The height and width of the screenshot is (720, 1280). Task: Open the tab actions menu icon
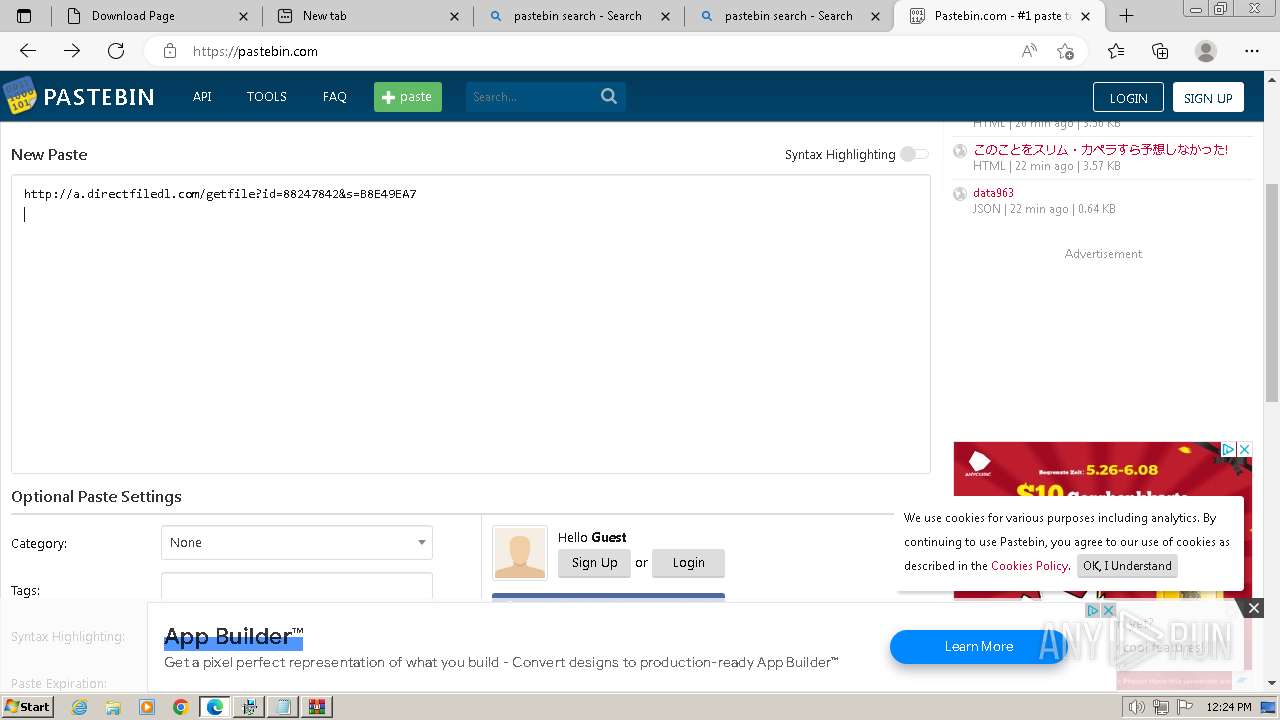click(24, 16)
